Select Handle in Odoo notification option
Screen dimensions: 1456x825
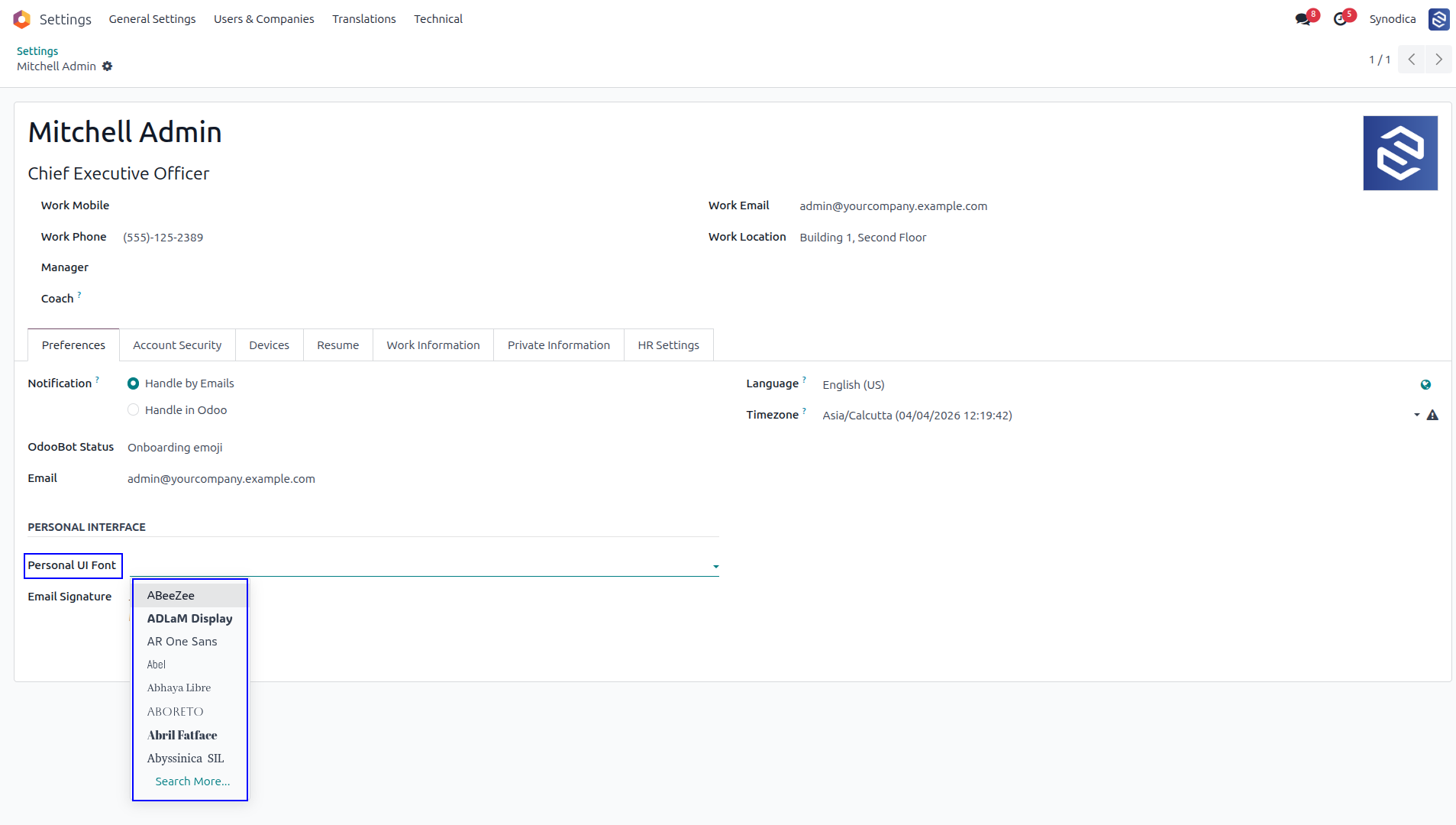click(x=133, y=410)
